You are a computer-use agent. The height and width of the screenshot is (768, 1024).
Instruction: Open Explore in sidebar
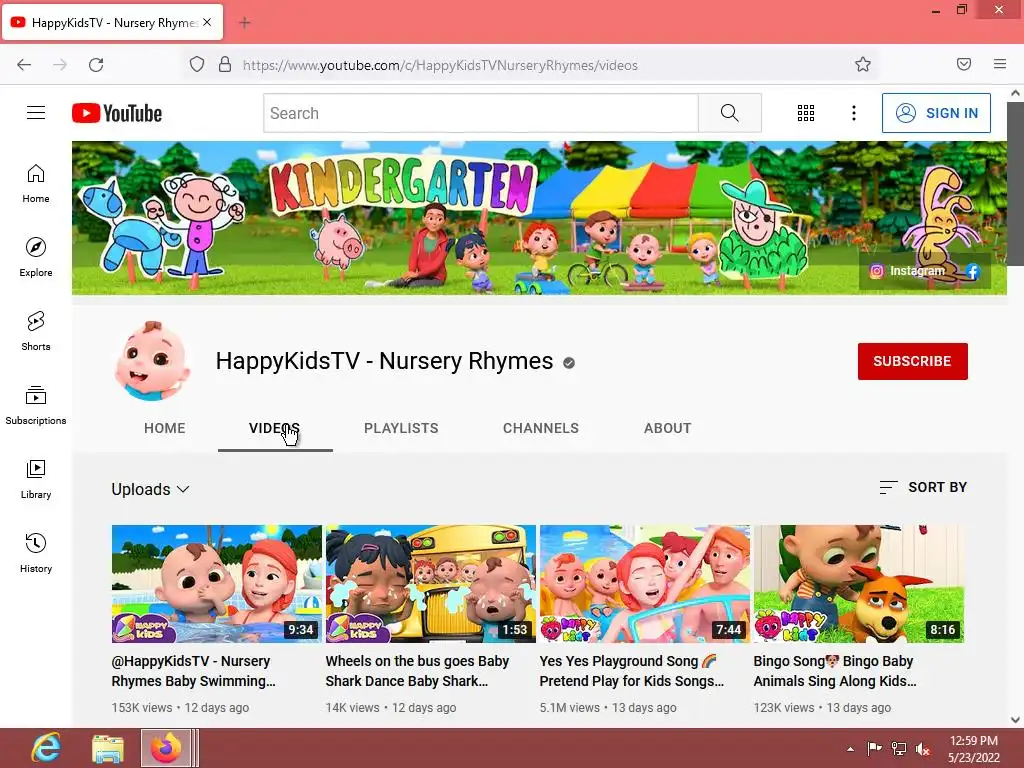point(36,257)
